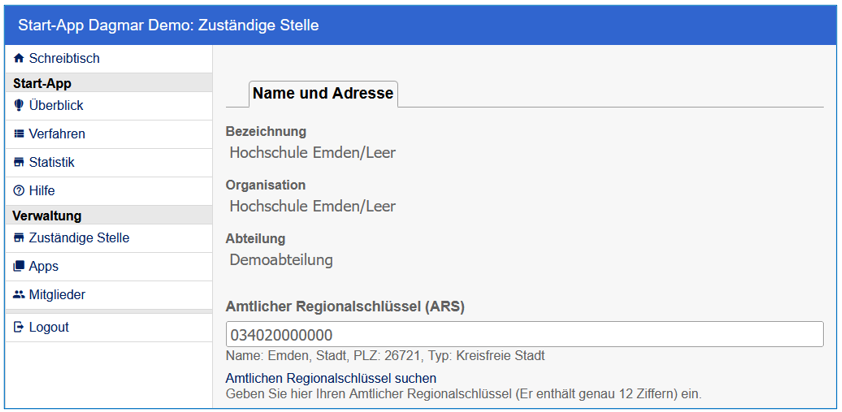Open the Mitglieder text link
The width and height of the screenshot is (842, 412).
(x=57, y=295)
